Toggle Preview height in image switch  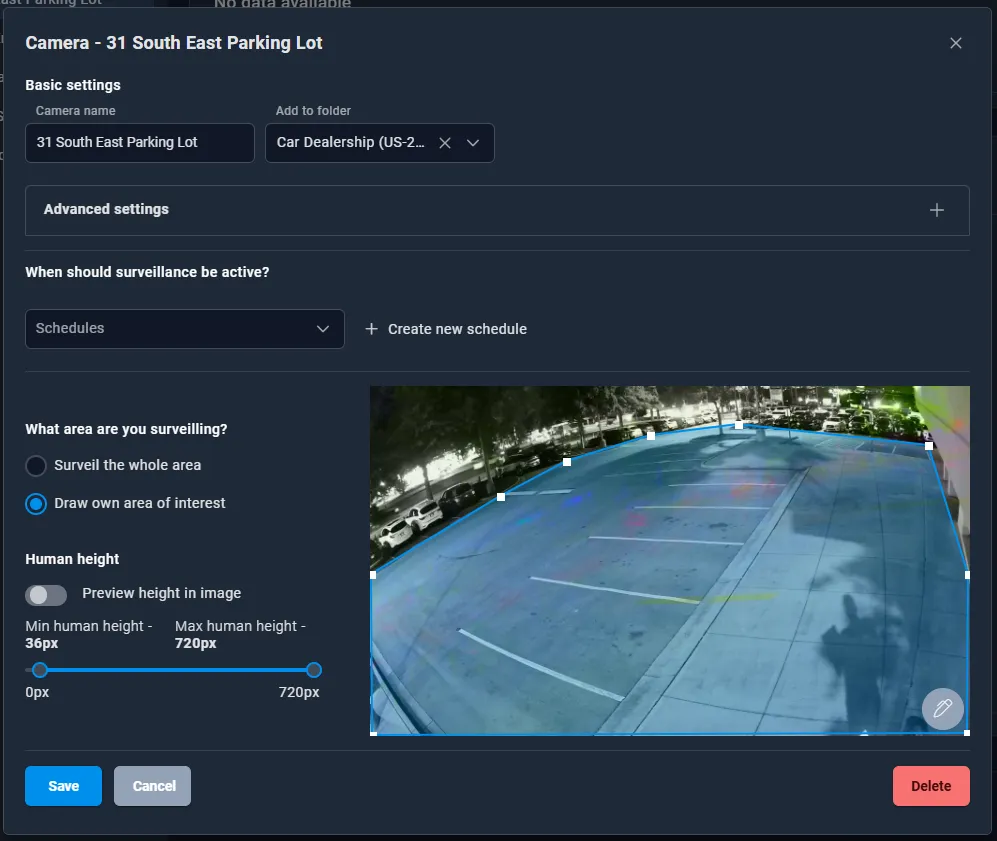(46, 595)
